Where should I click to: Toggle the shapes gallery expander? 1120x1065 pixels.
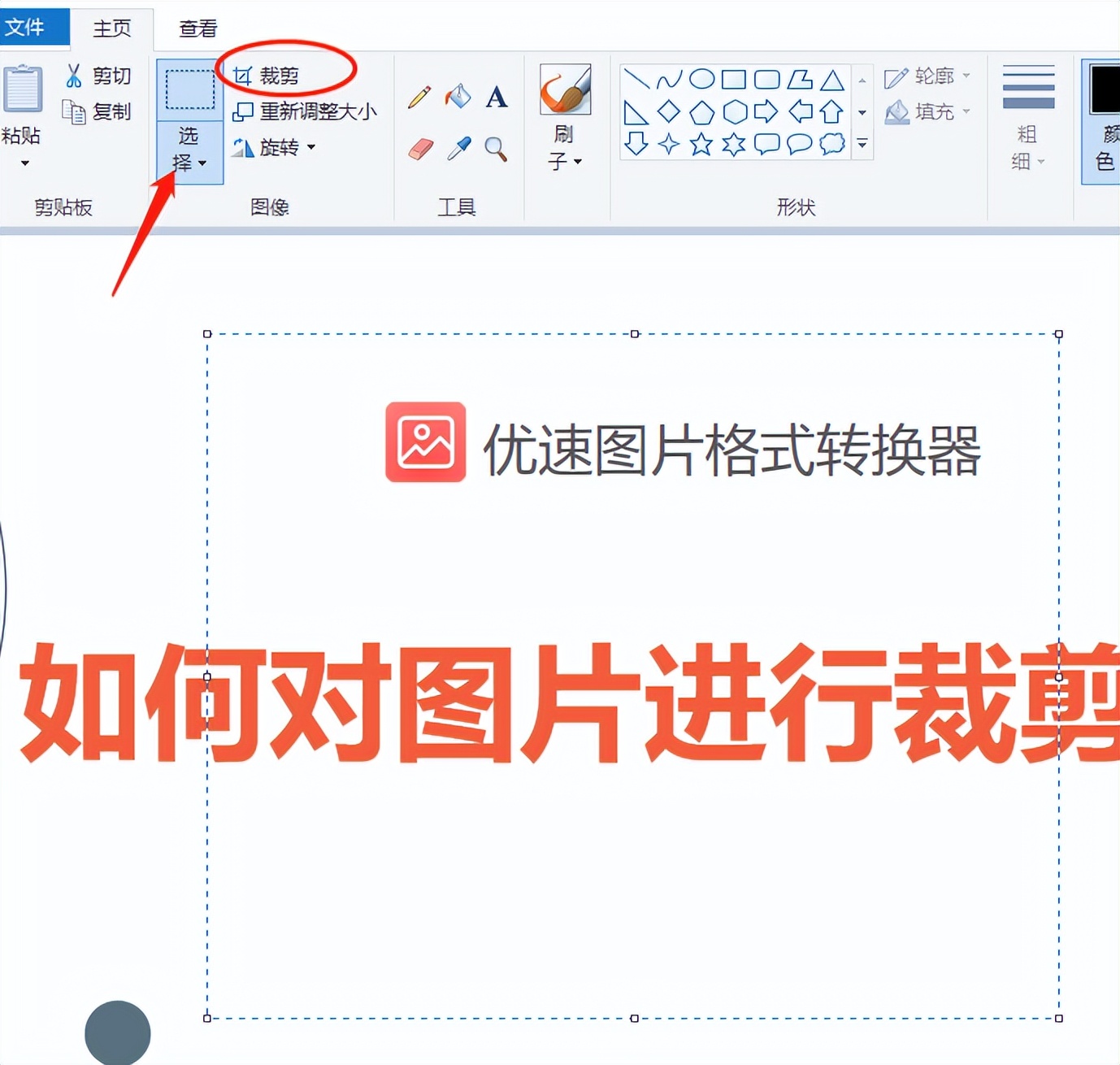tap(862, 144)
